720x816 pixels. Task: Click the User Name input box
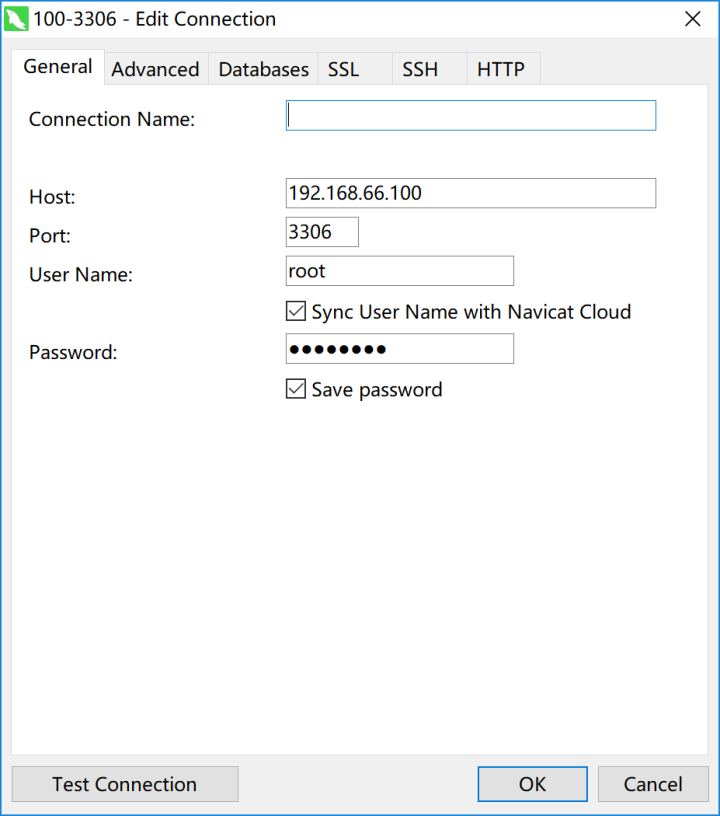coord(400,271)
